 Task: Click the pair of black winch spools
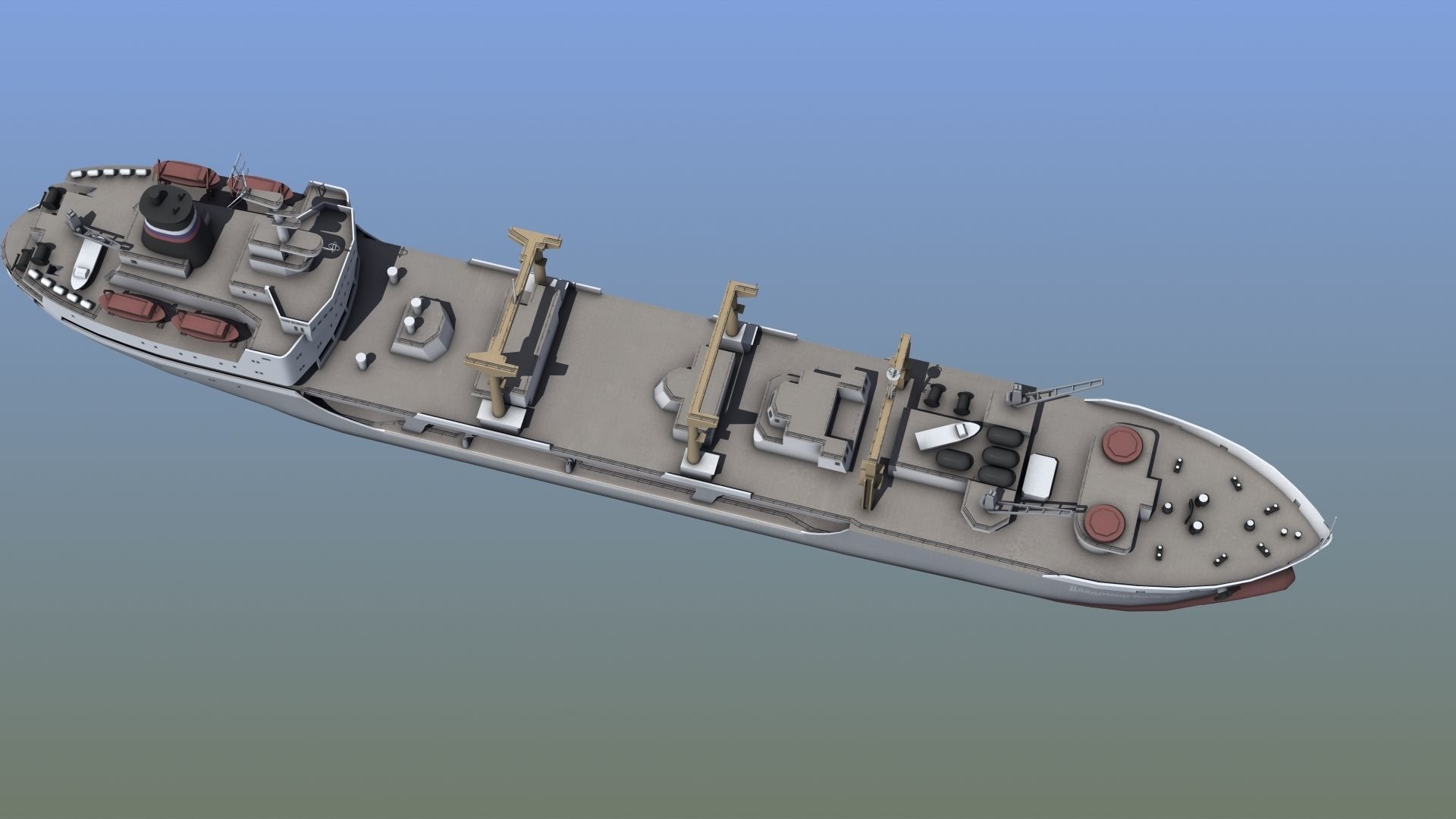click(950, 398)
